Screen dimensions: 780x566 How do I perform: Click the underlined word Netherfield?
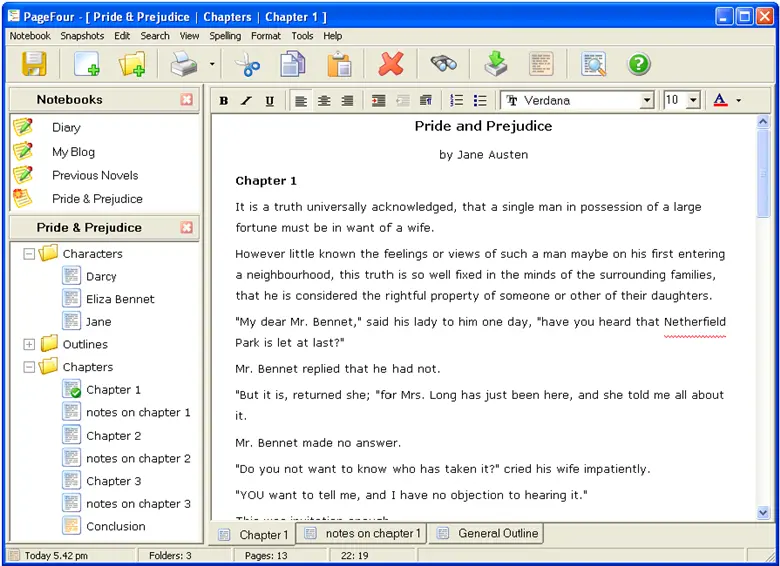pyautogui.click(x=694, y=322)
